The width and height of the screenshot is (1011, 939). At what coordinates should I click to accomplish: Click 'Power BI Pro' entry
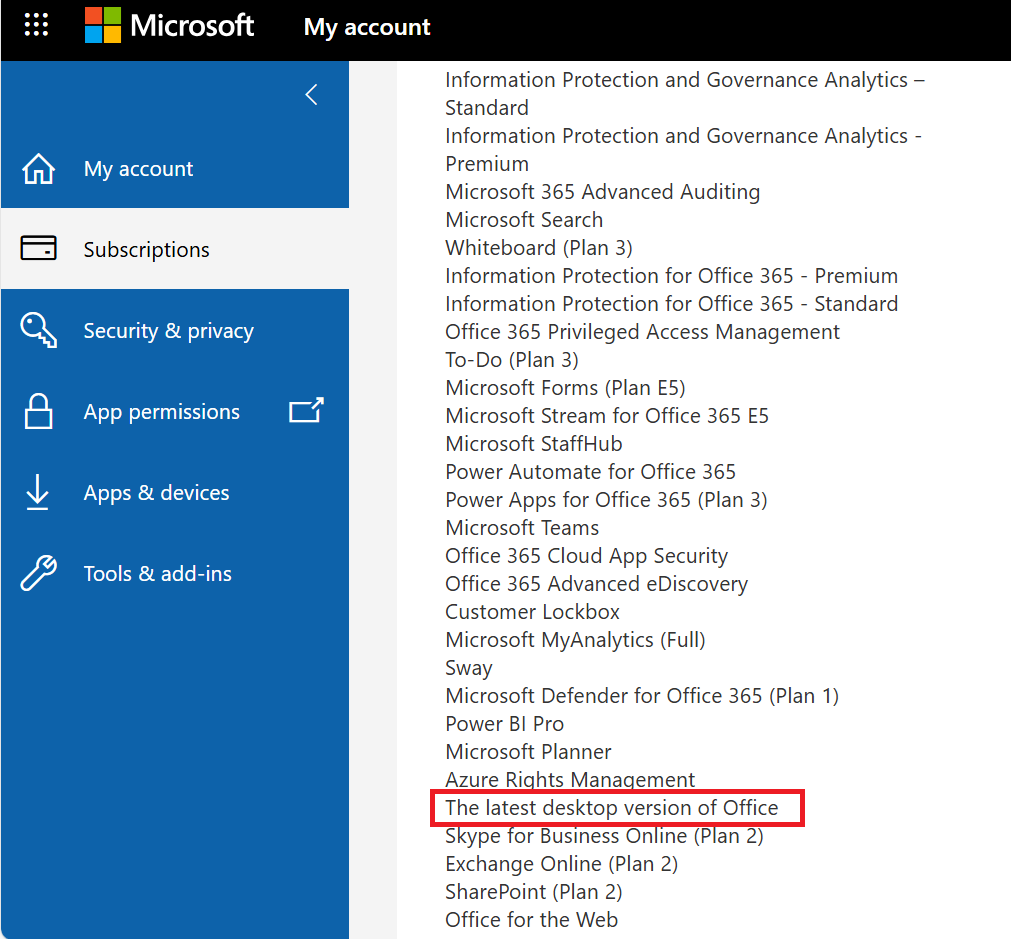click(505, 724)
